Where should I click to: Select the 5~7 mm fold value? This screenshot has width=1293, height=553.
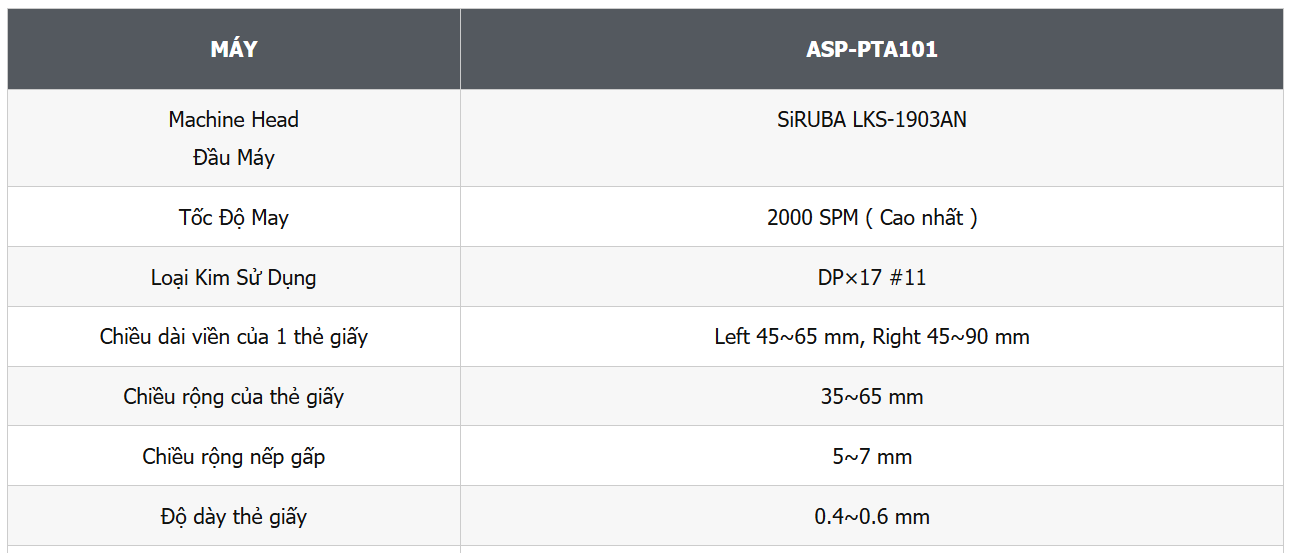point(872,457)
